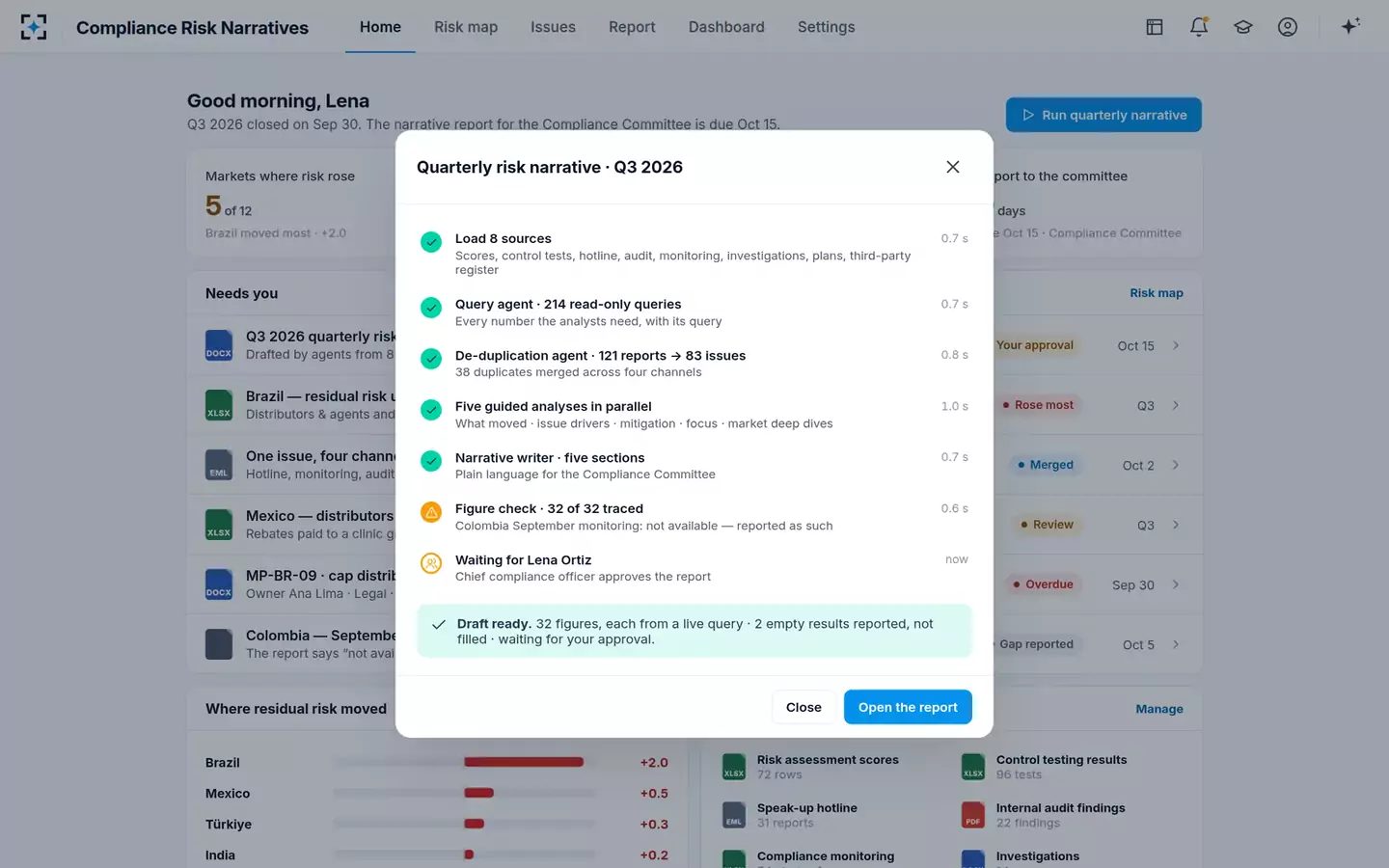Click Run quarterly narrative button
Viewport: 1389px width, 868px height.
(1103, 115)
